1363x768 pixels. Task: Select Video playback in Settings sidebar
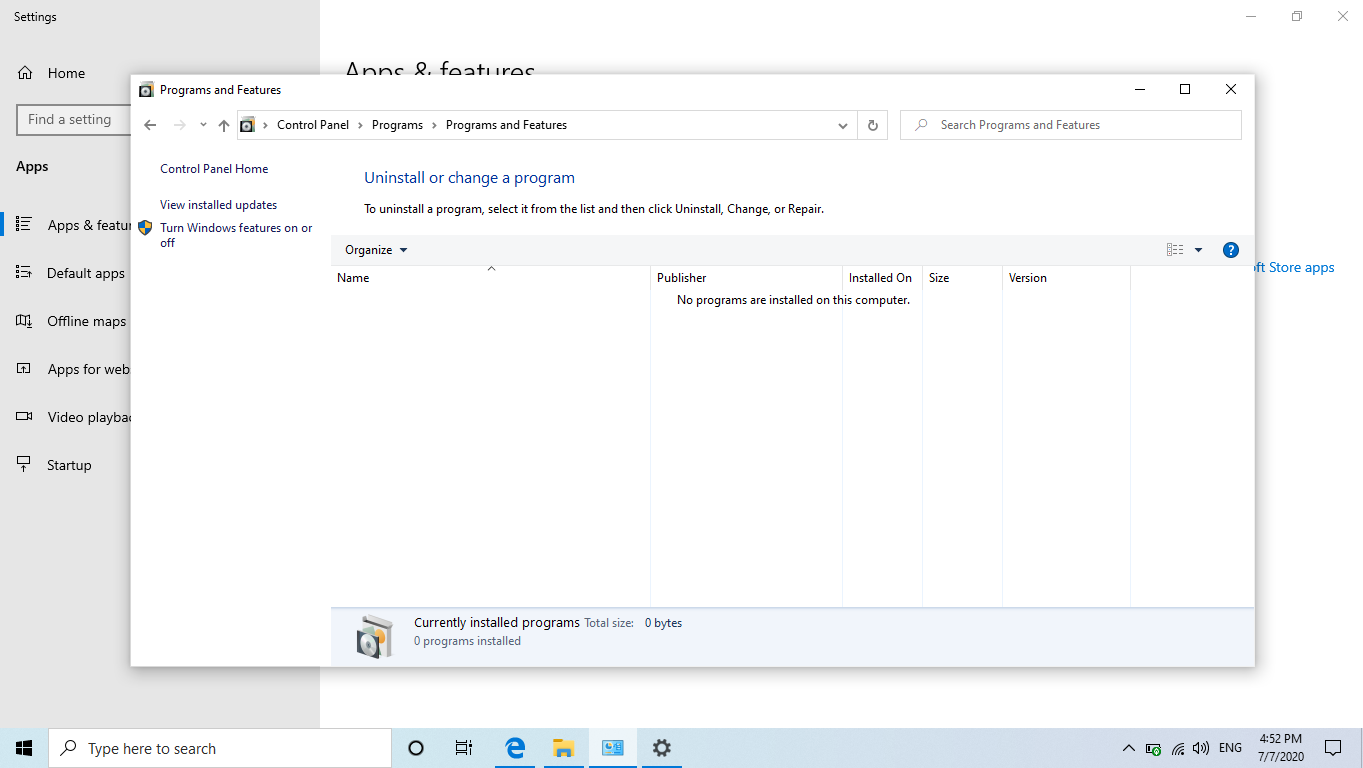[66, 417]
